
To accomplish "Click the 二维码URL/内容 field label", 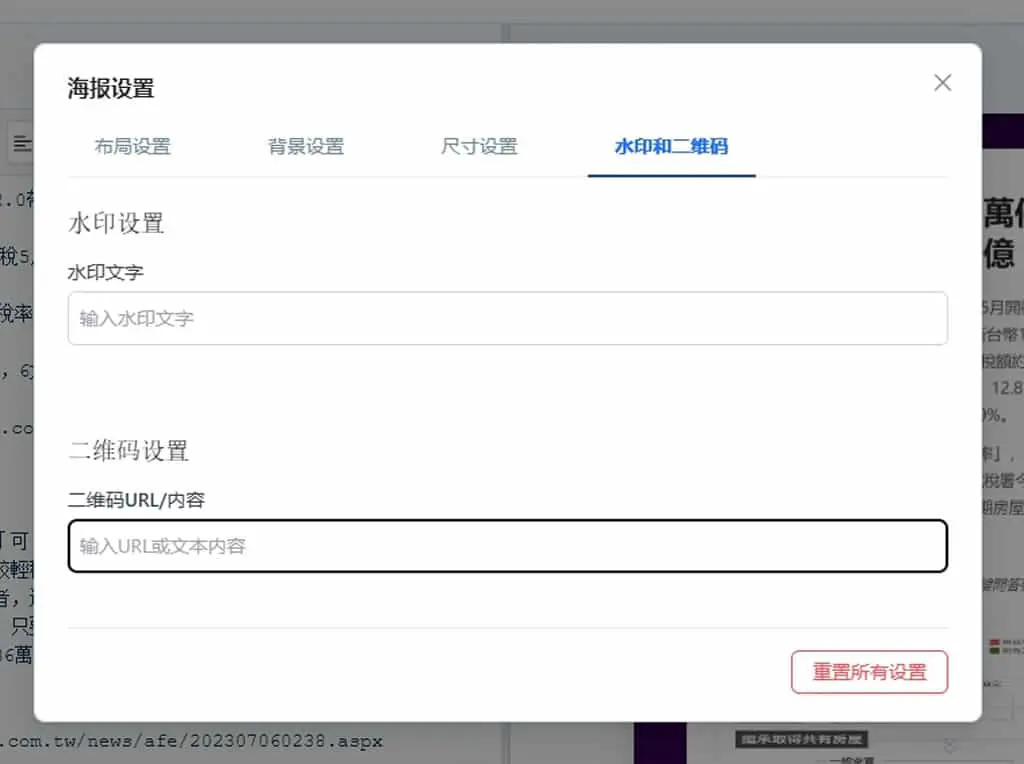I will click(136, 500).
